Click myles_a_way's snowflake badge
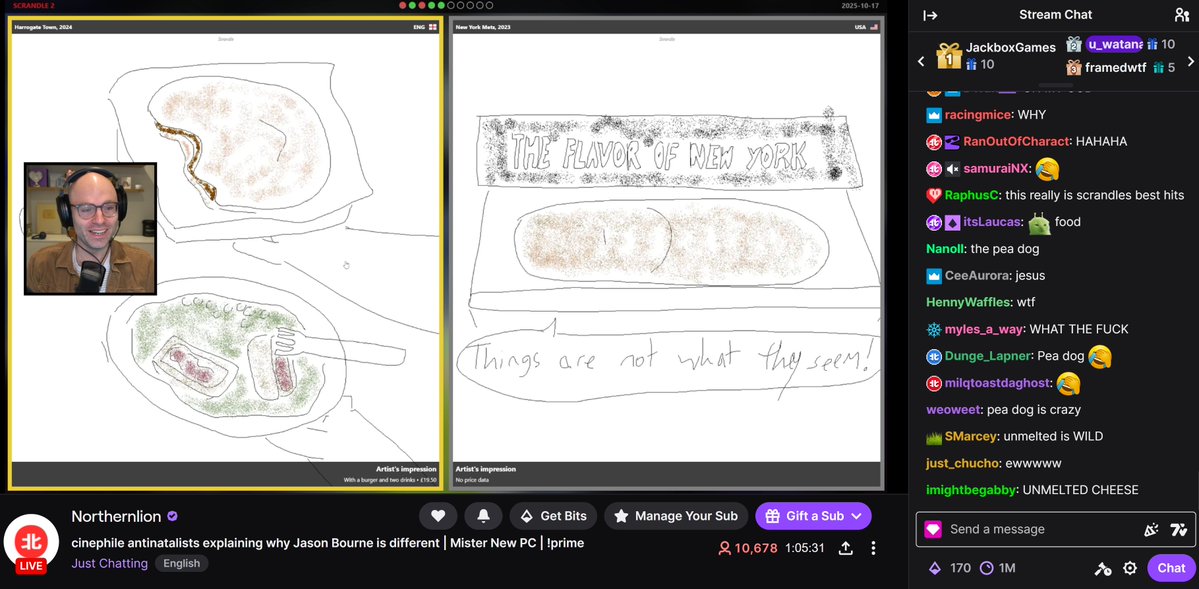This screenshot has width=1199, height=589. (x=934, y=330)
